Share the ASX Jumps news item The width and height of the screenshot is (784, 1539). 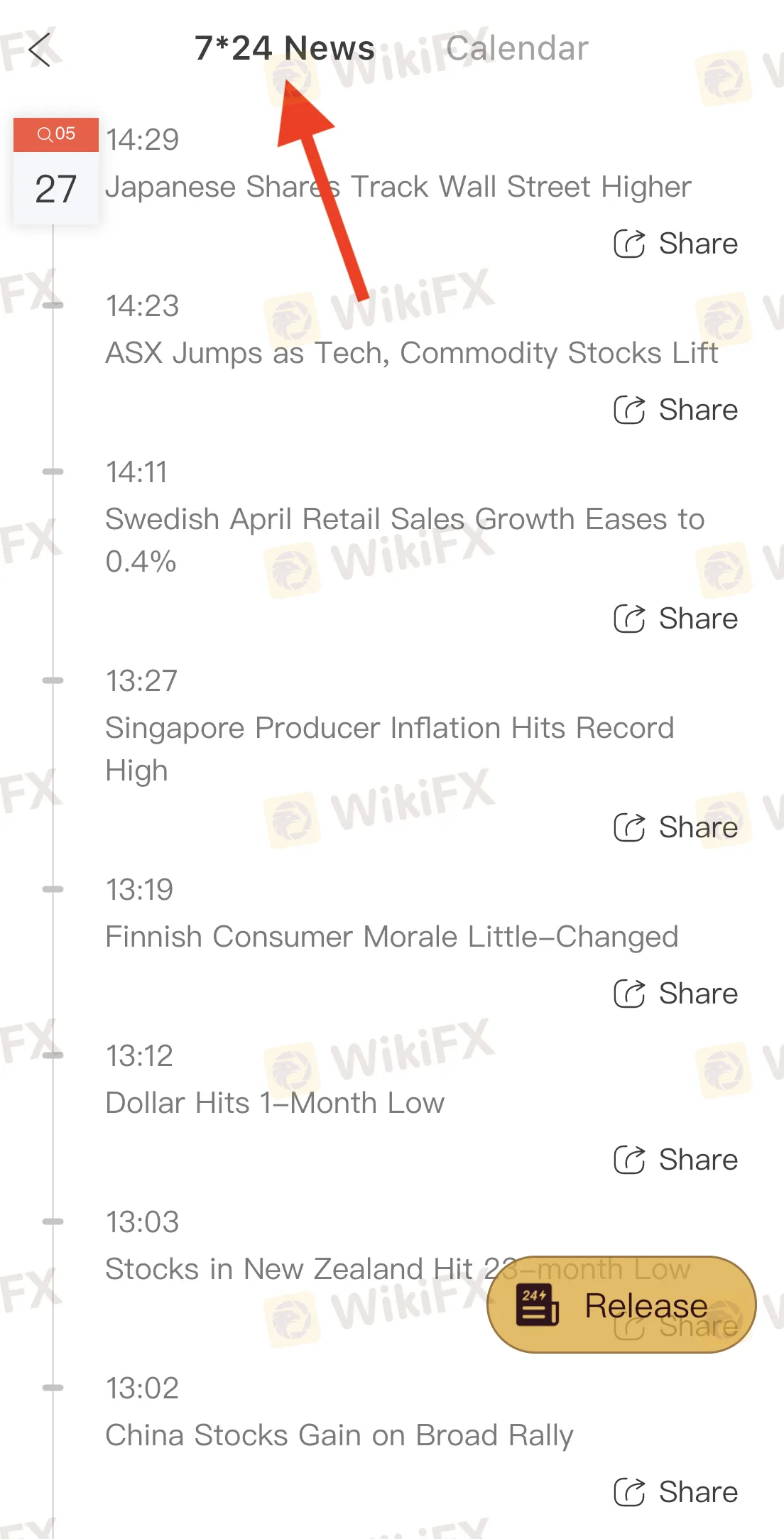(x=675, y=410)
